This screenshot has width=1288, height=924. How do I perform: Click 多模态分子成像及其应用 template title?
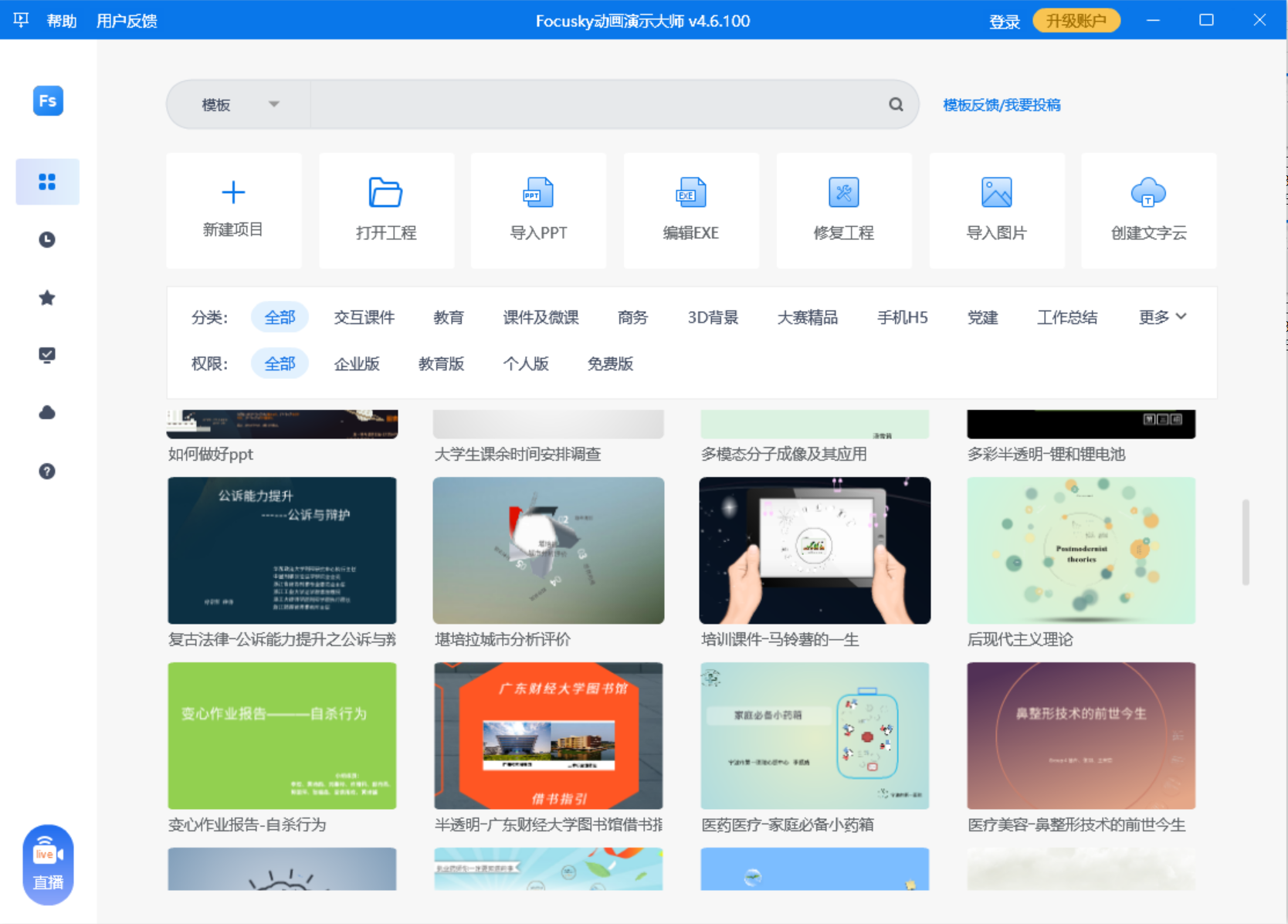pyautogui.click(x=784, y=454)
